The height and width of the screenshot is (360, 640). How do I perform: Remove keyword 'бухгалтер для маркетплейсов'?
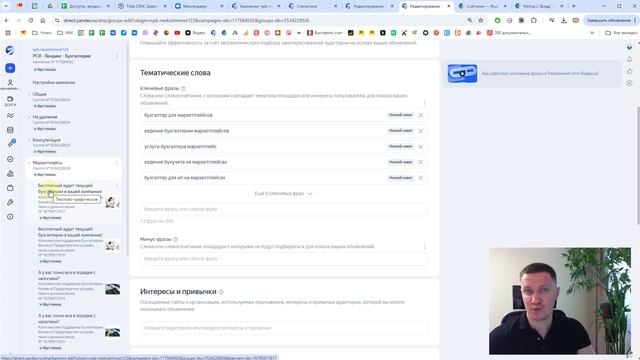point(420,115)
